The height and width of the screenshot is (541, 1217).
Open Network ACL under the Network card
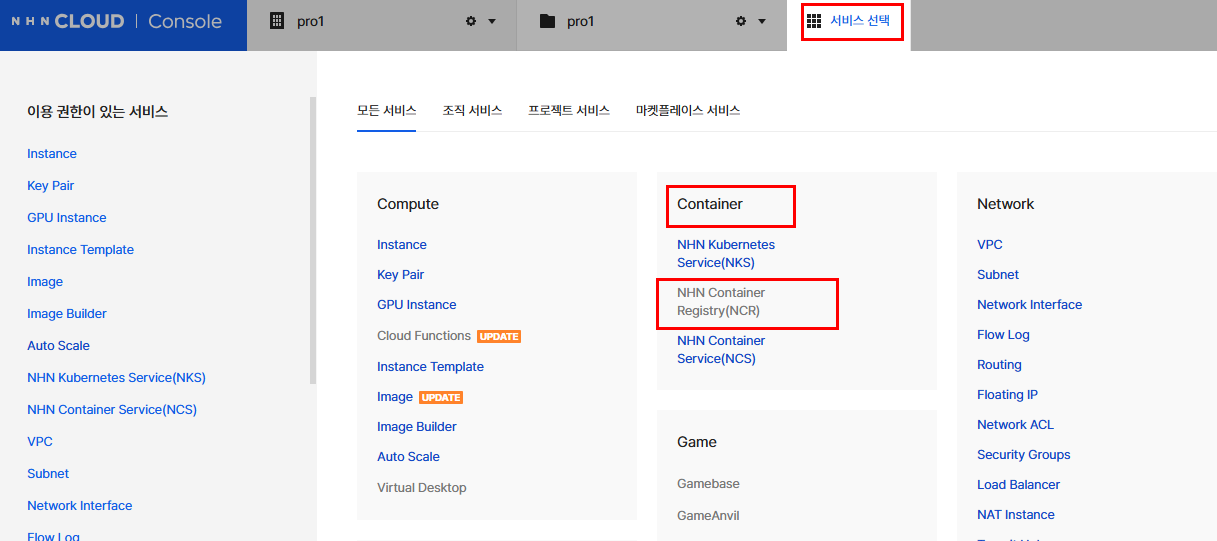point(1015,425)
